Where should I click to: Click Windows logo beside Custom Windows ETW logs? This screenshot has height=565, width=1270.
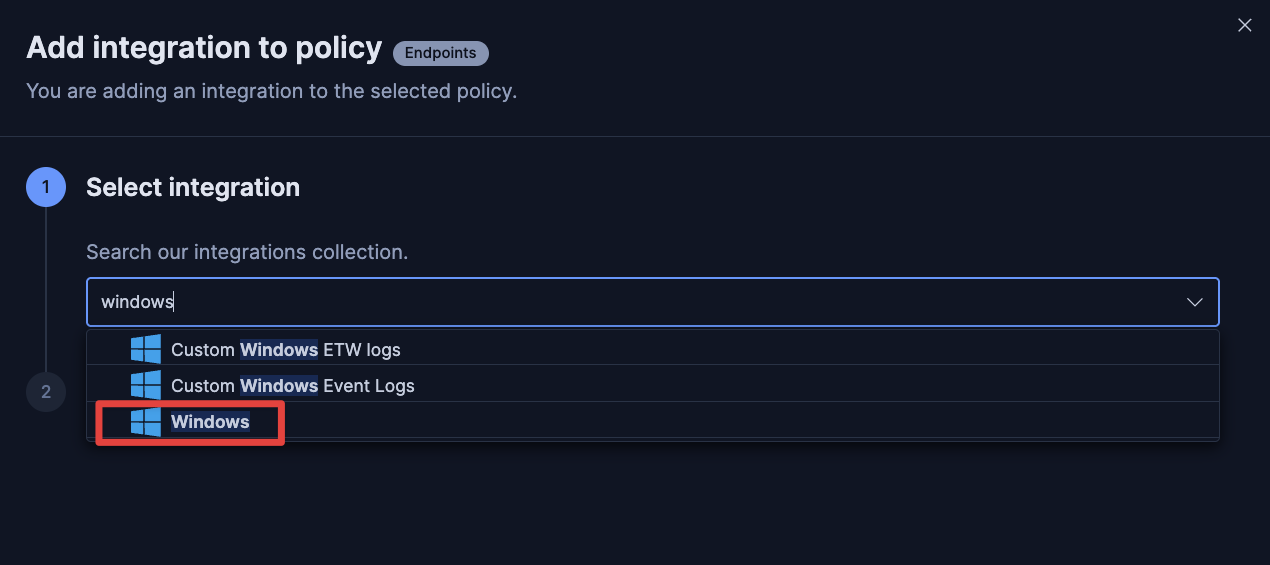click(146, 349)
